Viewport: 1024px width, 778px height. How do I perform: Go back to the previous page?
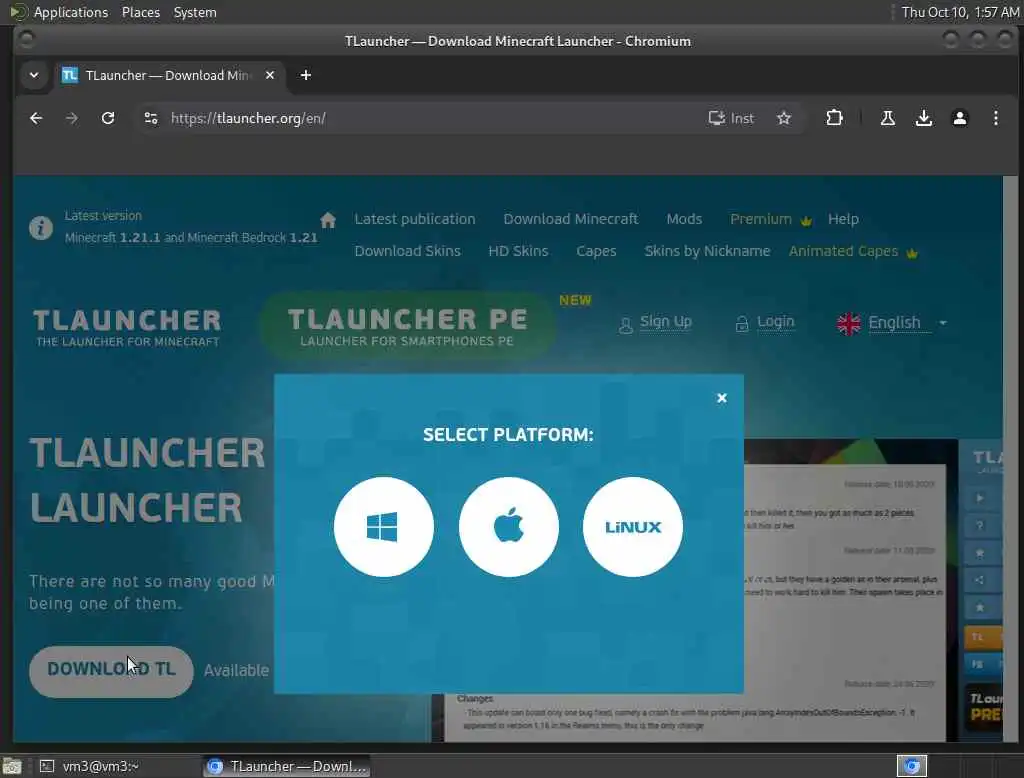coord(36,118)
